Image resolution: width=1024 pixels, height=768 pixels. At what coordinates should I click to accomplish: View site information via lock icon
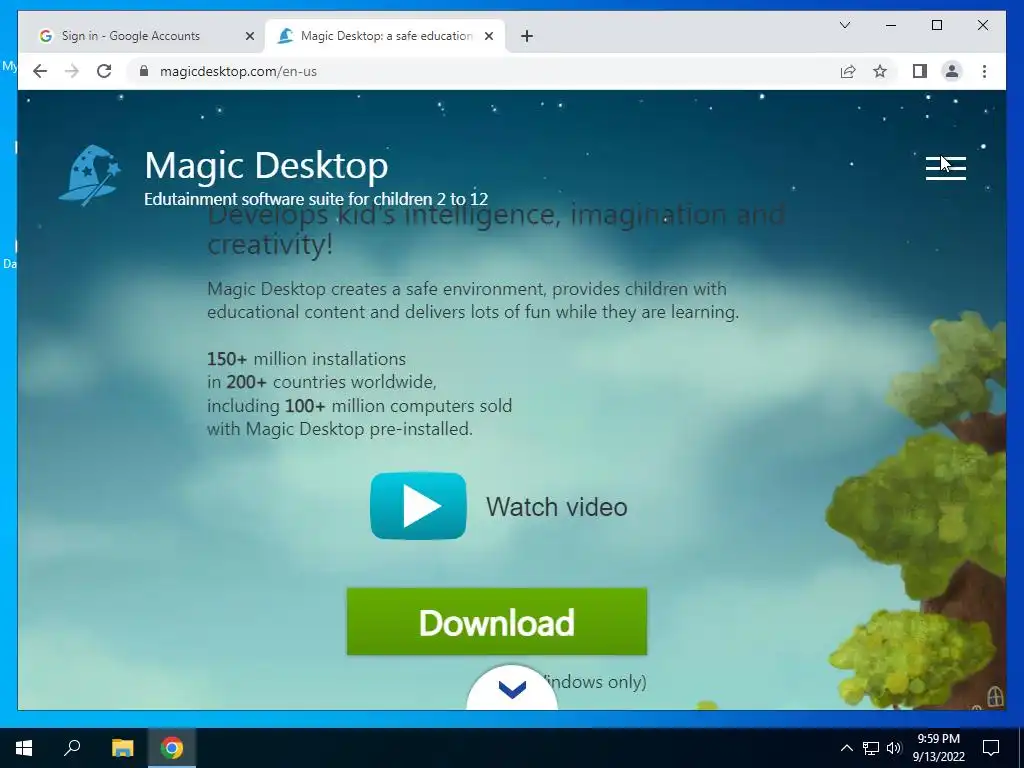(144, 71)
